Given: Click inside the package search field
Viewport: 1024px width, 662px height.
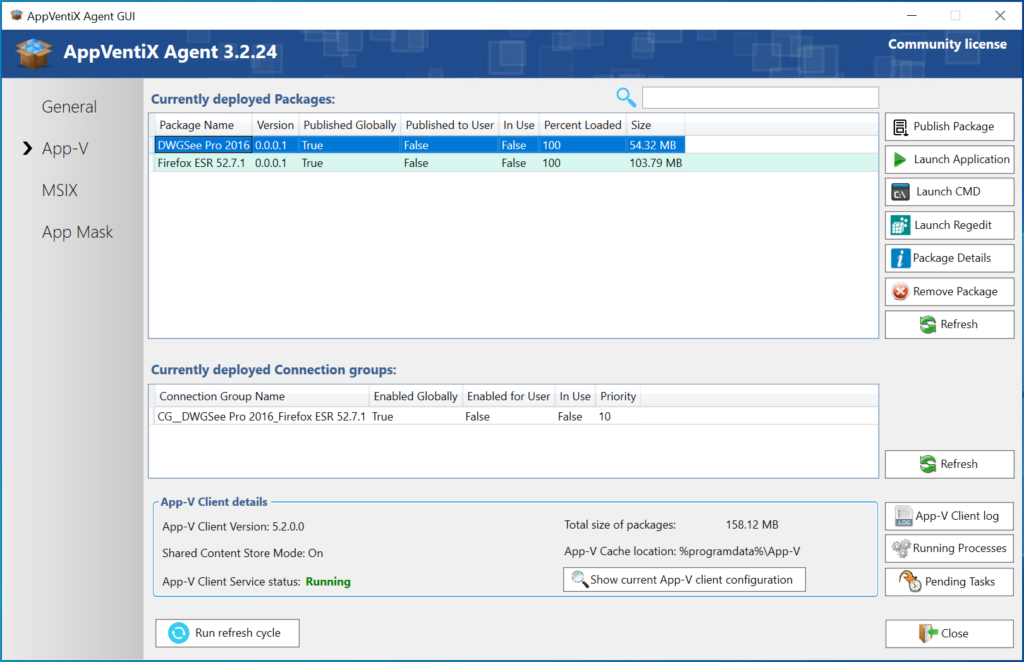Looking at the screenshot, I should (x=760, y=97).
